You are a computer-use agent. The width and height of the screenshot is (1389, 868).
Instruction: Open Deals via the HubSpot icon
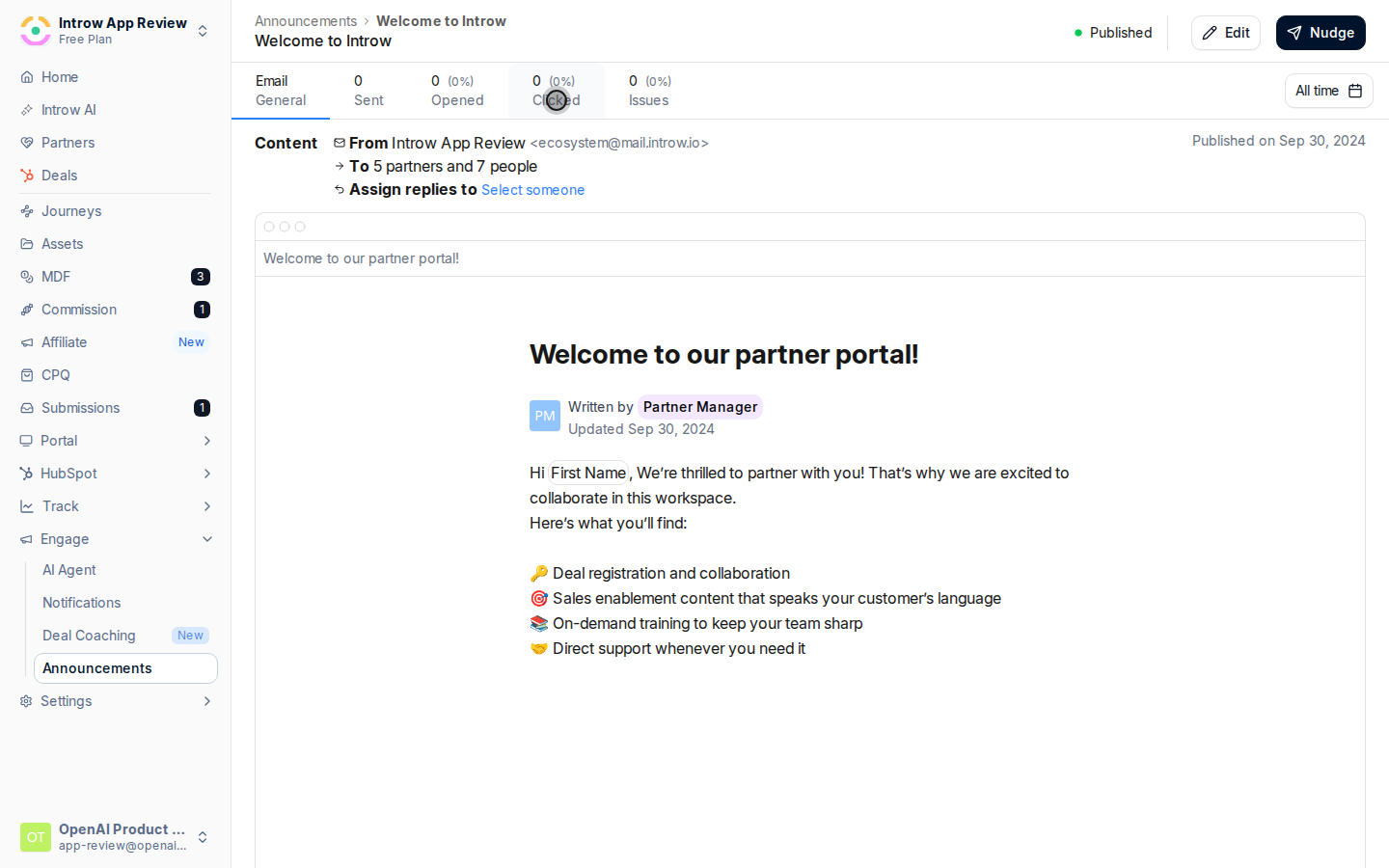[27, 176]
